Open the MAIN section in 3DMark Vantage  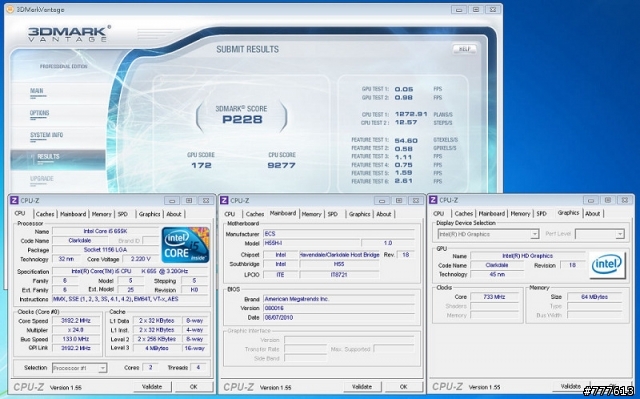(37, 91)
